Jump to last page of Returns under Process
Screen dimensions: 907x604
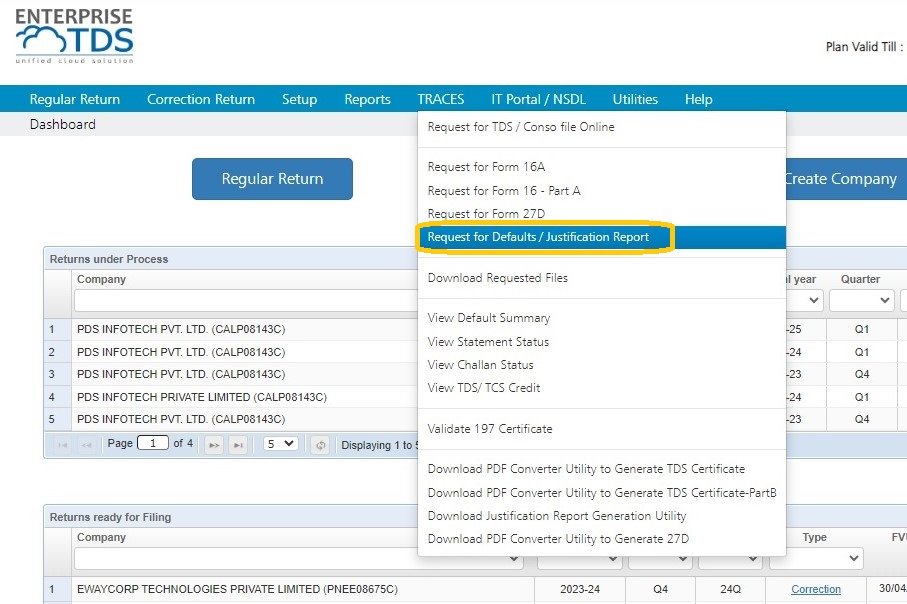coord(238,443)
